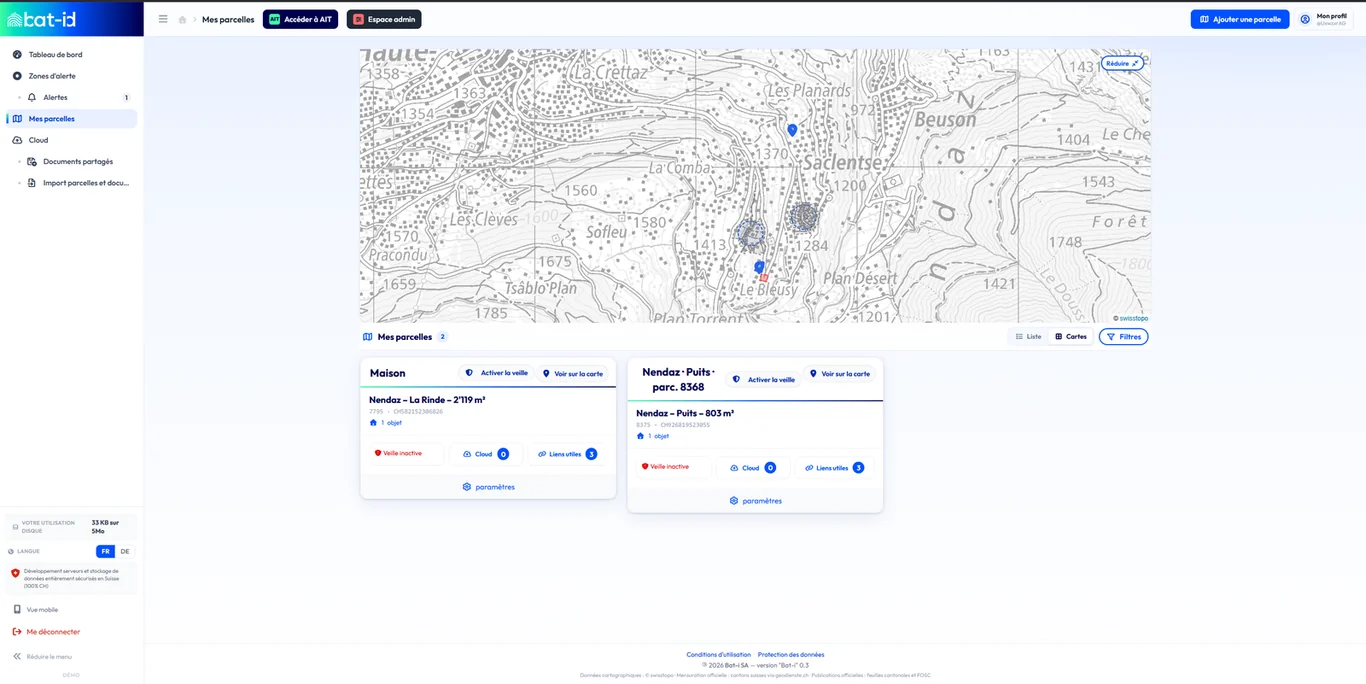
Task: Click the Accéder à AIT button
Action: point(300,19)
